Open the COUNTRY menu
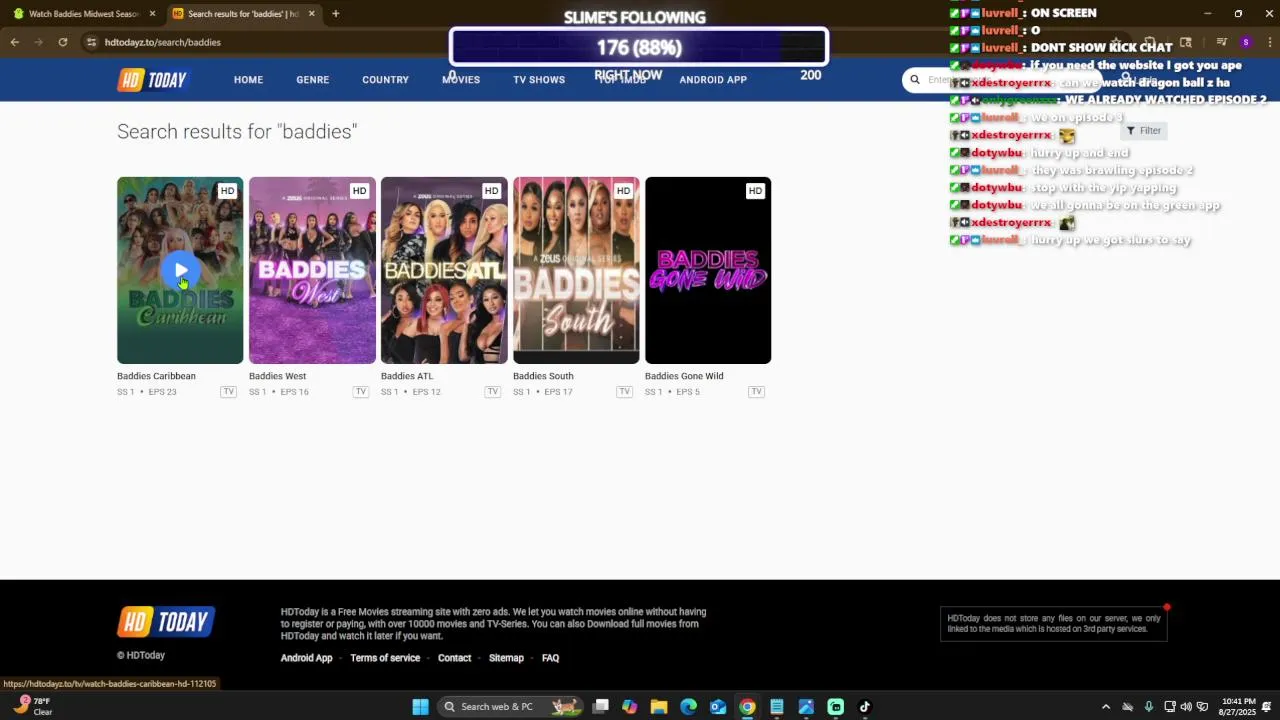1280x720 pixels. 385,80
